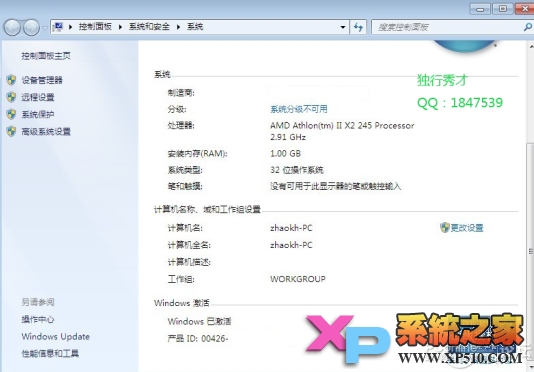This screenshot has width=534, height=372.
Task: Click the shield icon next to 远程设置
Action: click(11, 97)
